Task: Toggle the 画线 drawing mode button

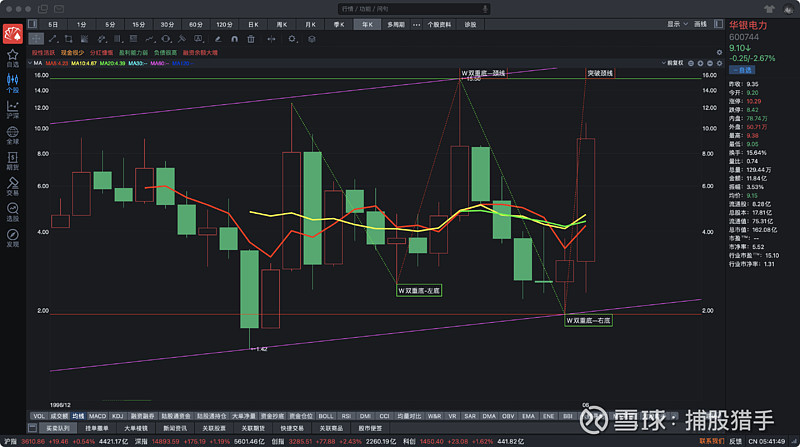Action: point(701,24)
